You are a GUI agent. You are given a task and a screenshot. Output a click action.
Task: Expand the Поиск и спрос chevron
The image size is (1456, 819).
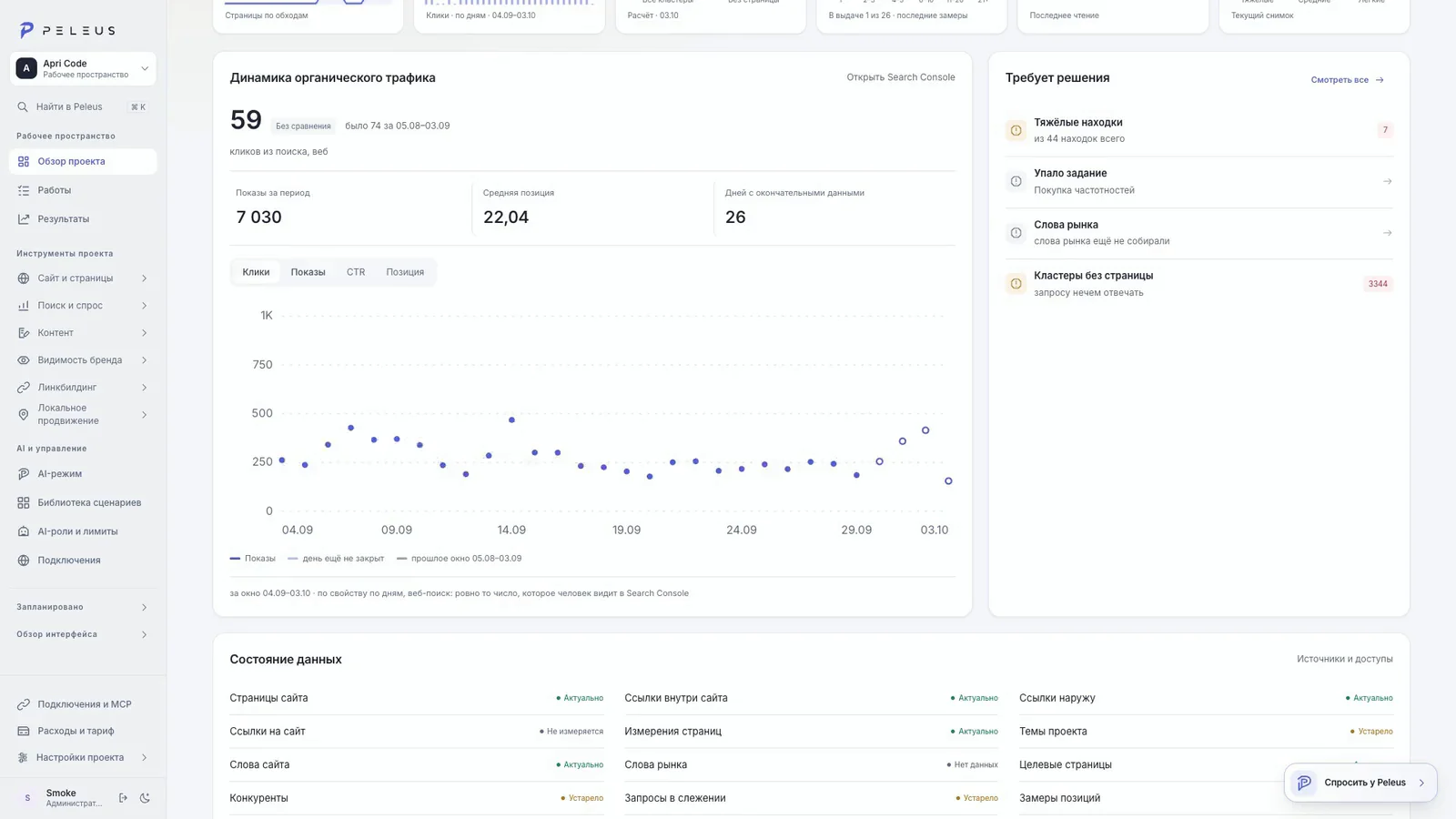(144, 306)
